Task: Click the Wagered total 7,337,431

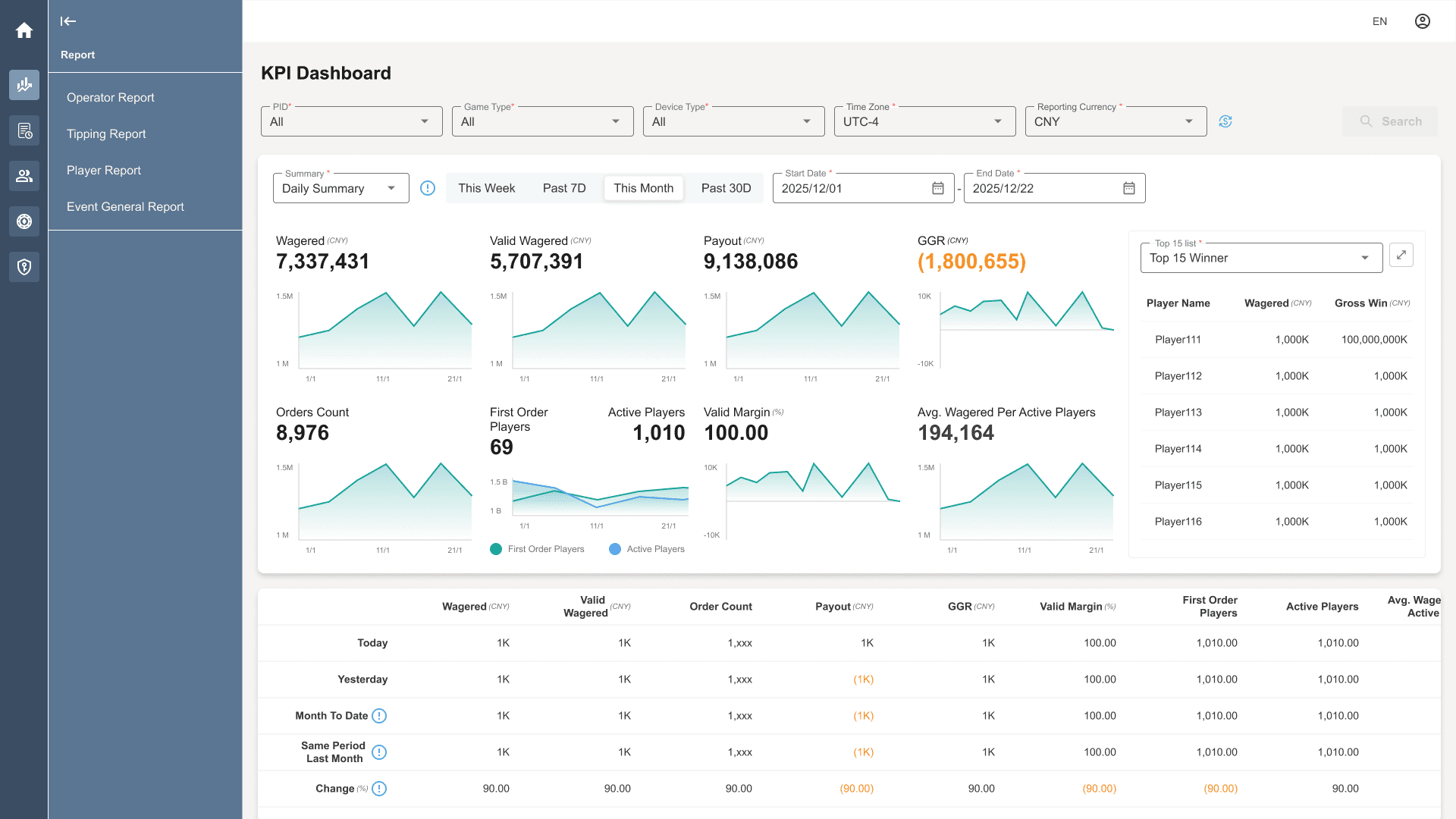Action: tap(323, 262)
